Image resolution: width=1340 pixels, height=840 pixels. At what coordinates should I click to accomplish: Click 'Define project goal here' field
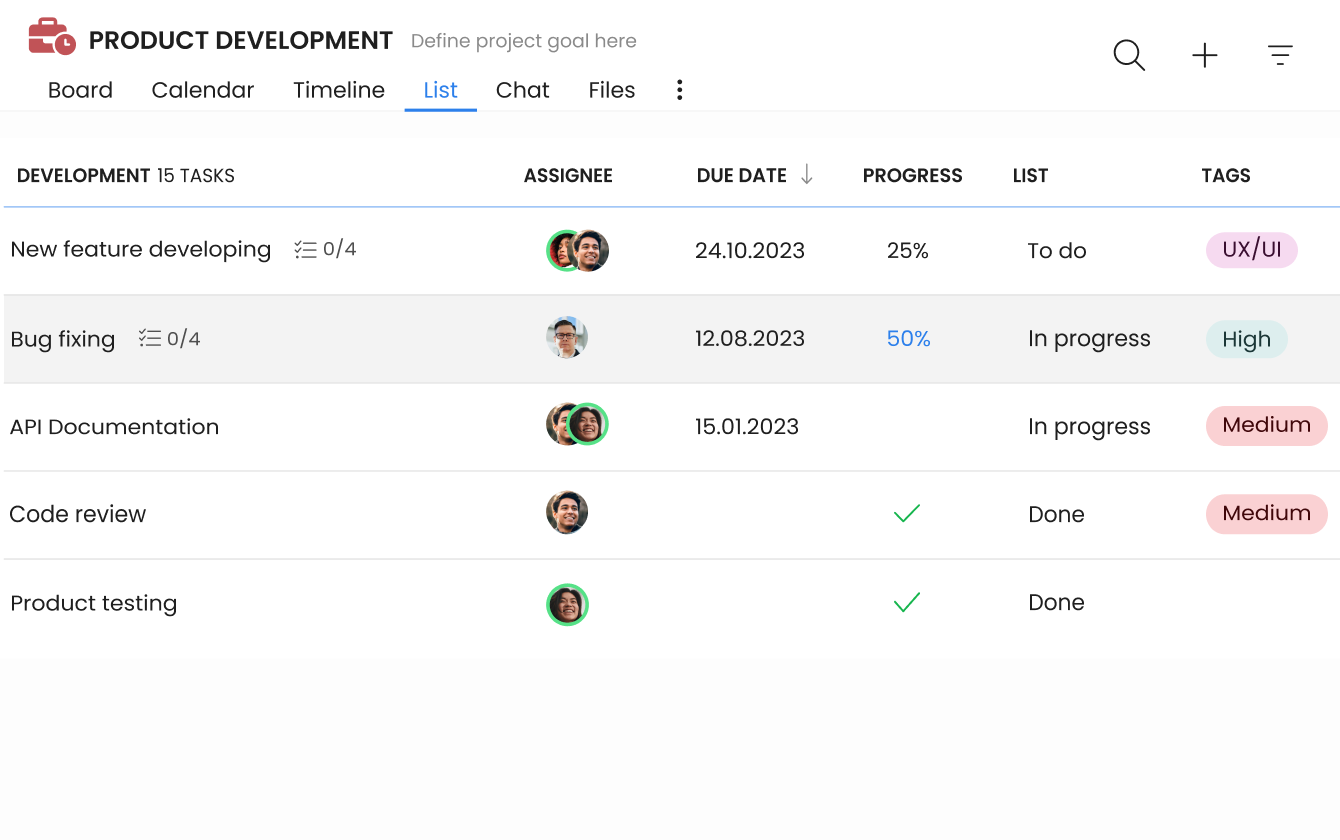point(524,41)
